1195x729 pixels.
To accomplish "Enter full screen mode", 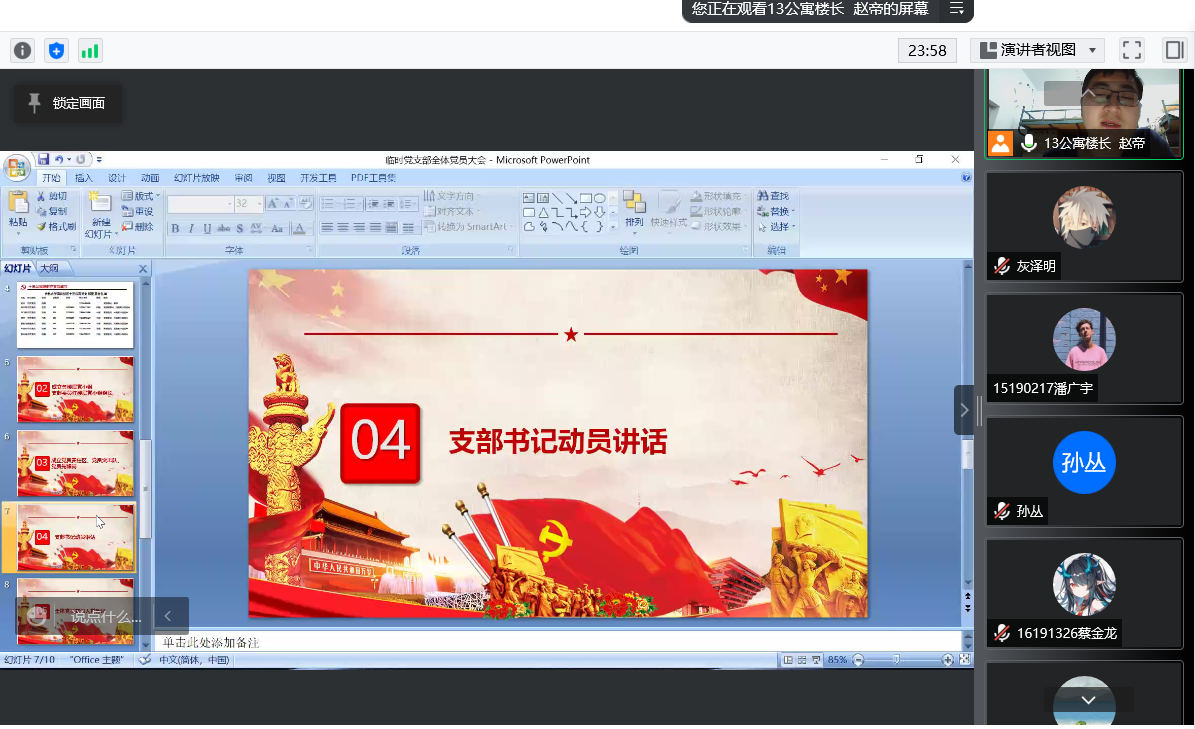I will (1131, 50).
